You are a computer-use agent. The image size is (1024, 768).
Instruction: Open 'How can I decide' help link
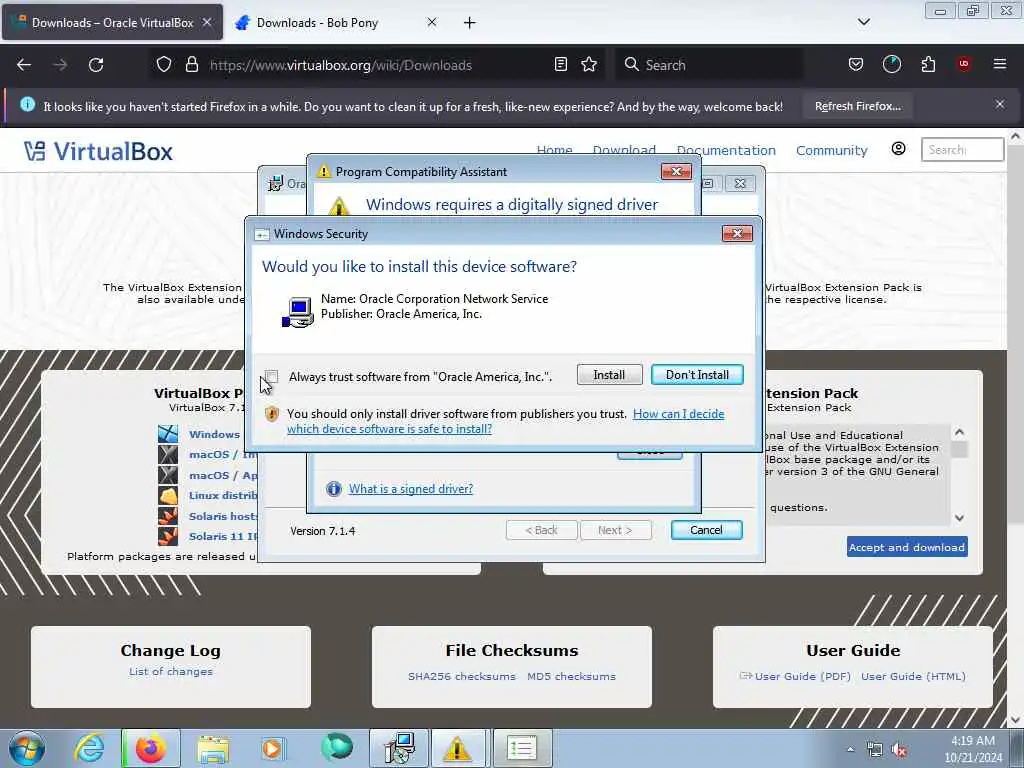point(679,414)
